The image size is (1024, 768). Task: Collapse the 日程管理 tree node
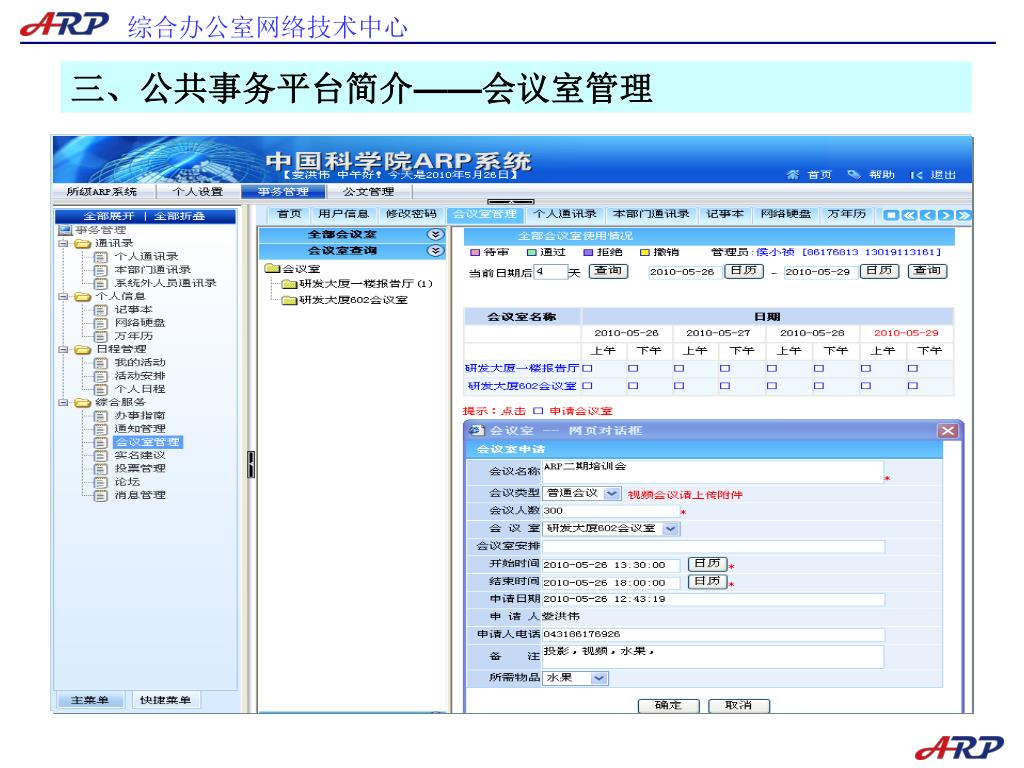click(x=63, y=349)
